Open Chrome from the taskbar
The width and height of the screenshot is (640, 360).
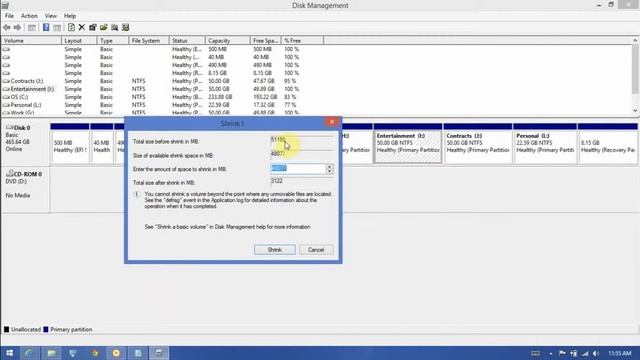[95, 353]
